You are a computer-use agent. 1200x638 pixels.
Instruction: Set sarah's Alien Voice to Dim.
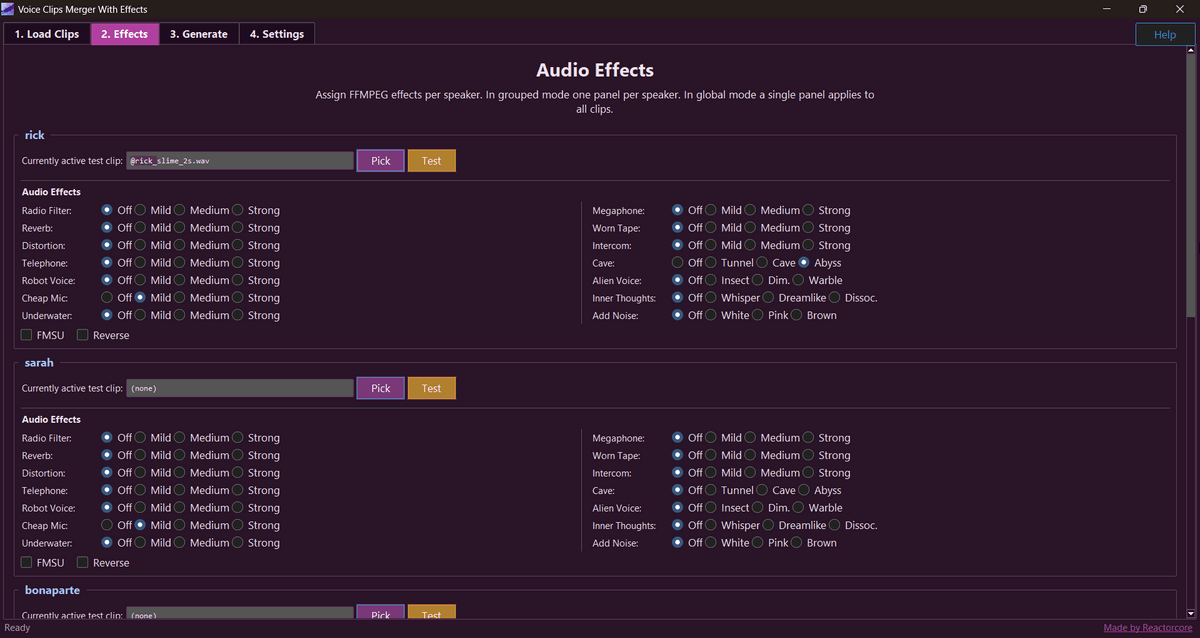(x=757, y=508)
